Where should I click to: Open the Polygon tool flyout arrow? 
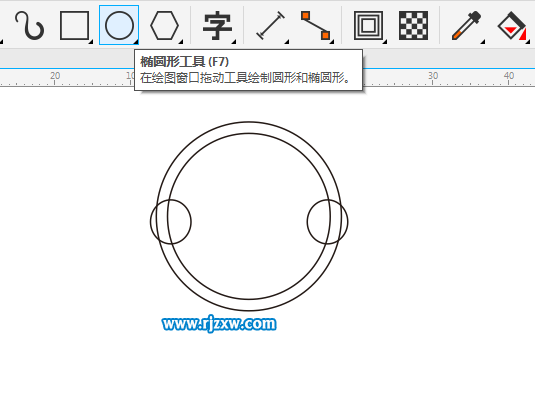[181, 42]
